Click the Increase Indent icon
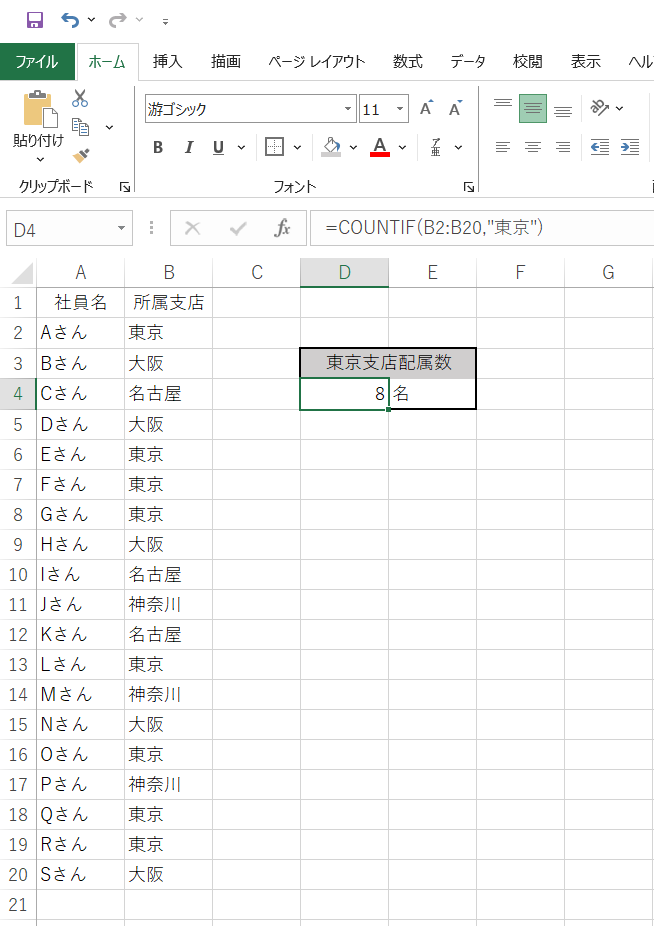The height and width of the screenshot is (926, 654). coord(629,147)
